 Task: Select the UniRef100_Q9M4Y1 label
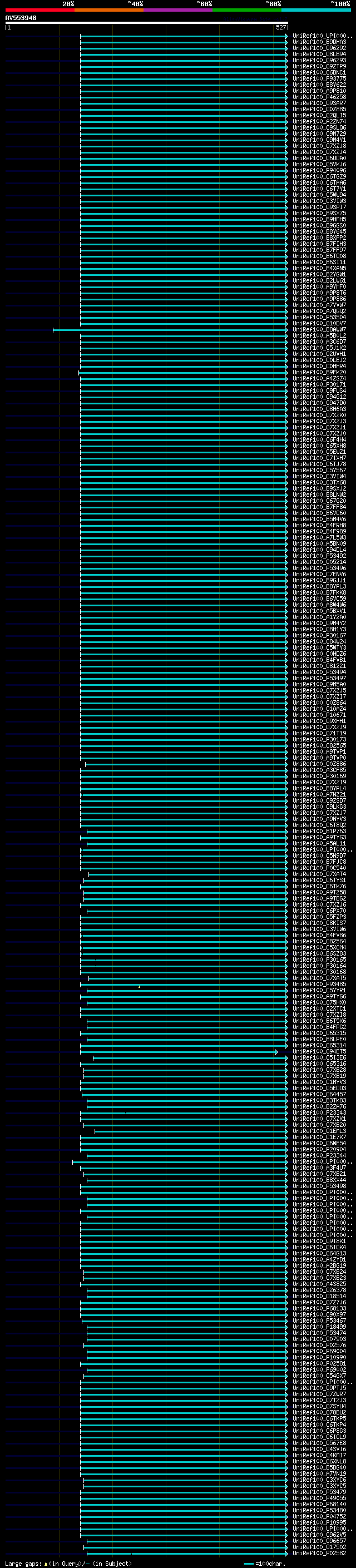319,140
